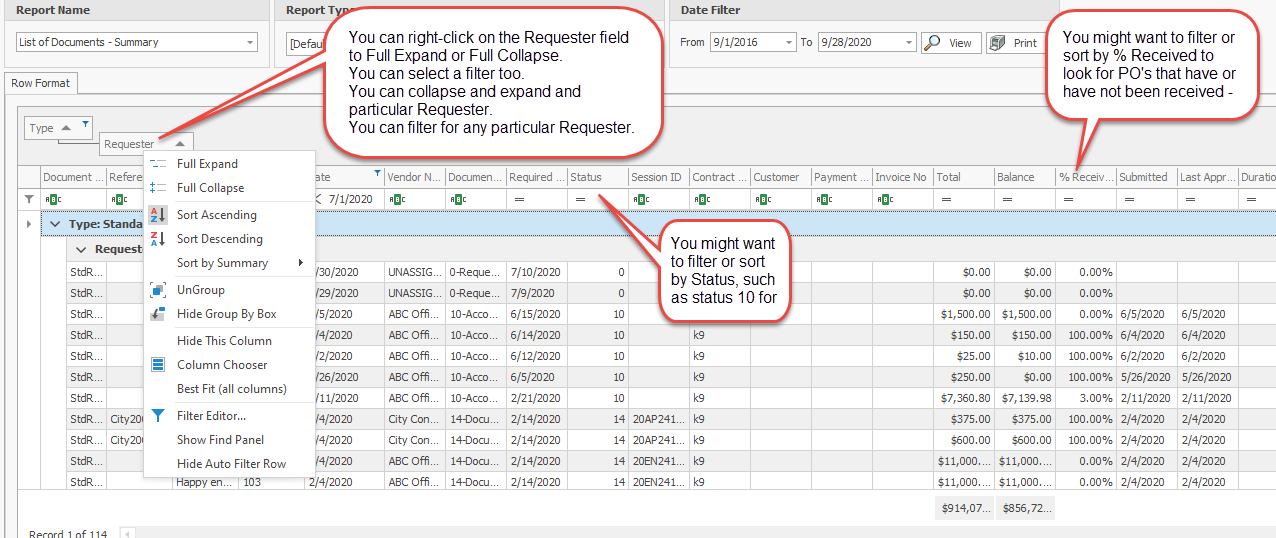Open the Report Name dropdown
The width and height of the screenshot is (1276, 538).
pos(249,43)
